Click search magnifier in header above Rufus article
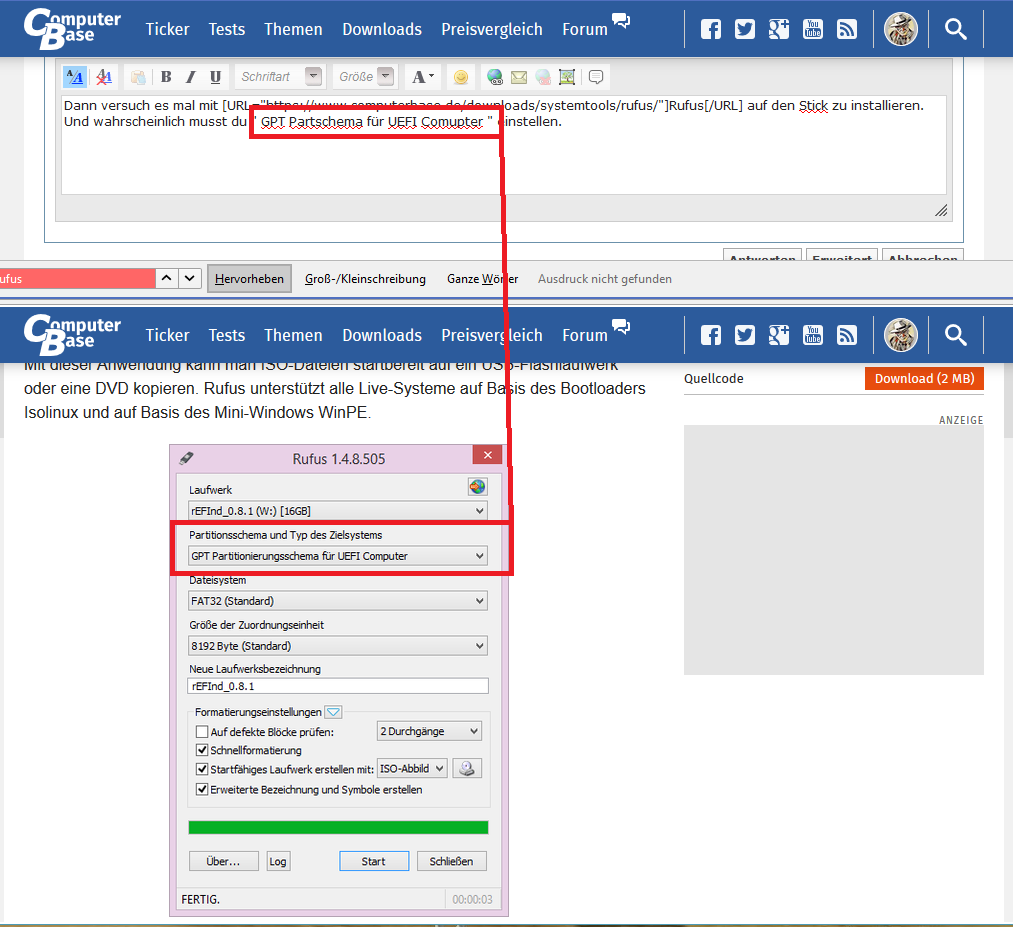 (956, 335)
